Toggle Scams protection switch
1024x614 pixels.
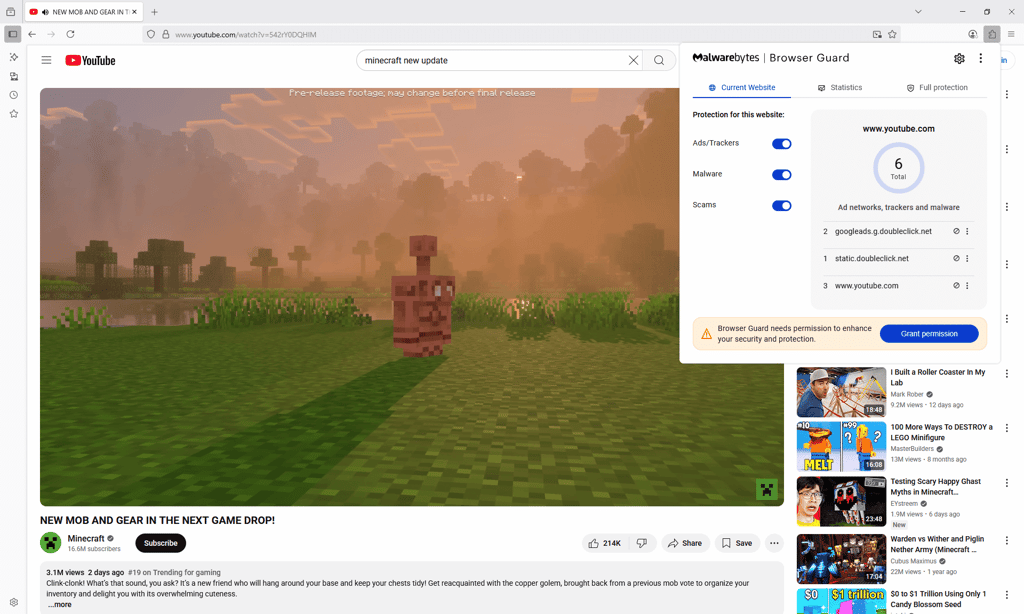coord(781,206)
